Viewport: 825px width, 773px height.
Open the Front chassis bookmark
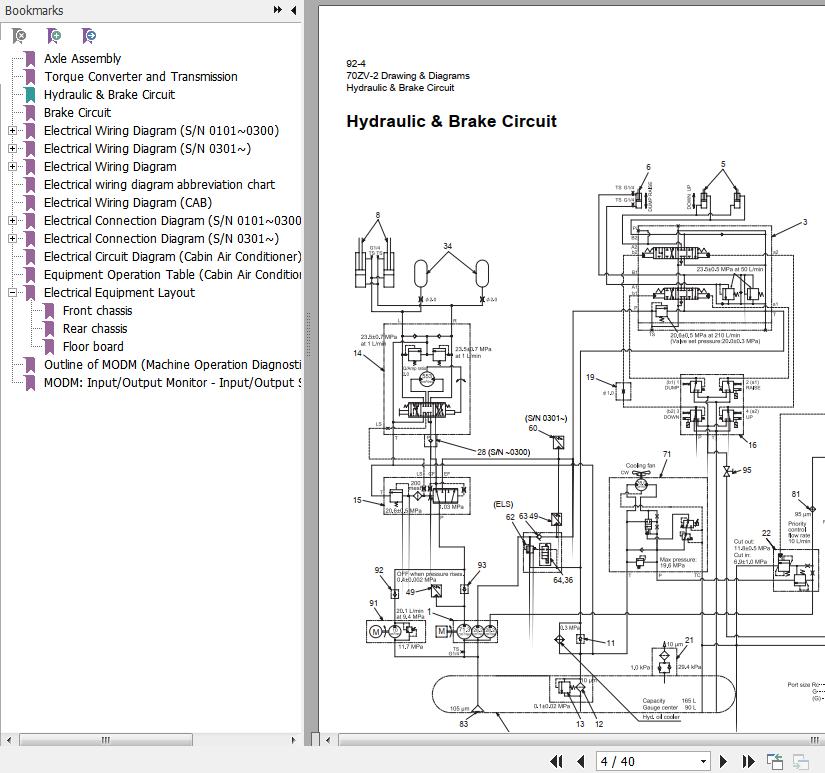click(97, 310)
